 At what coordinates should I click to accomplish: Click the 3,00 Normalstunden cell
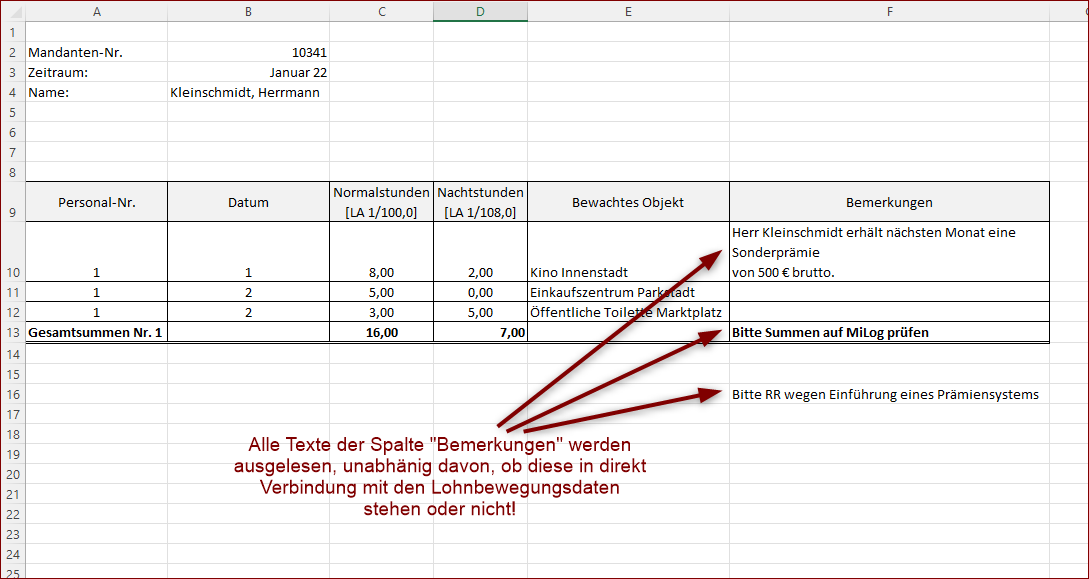(381, 312)
